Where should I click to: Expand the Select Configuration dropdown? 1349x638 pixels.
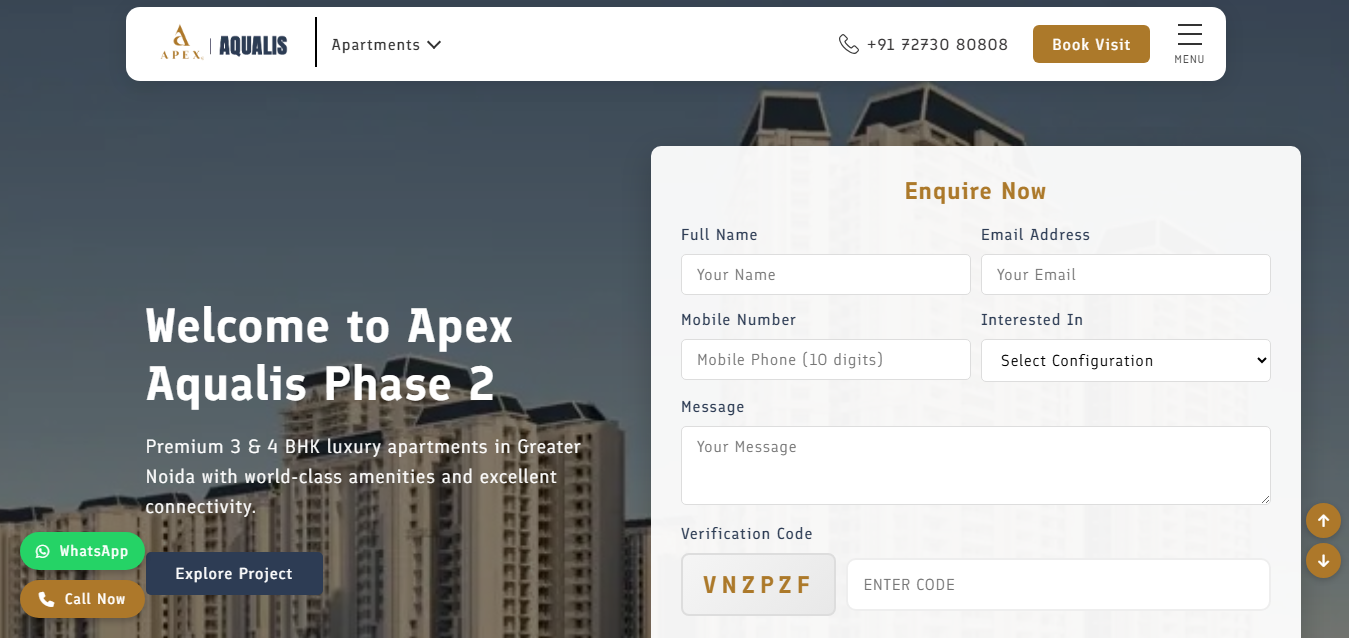(x=1126, y=360)
